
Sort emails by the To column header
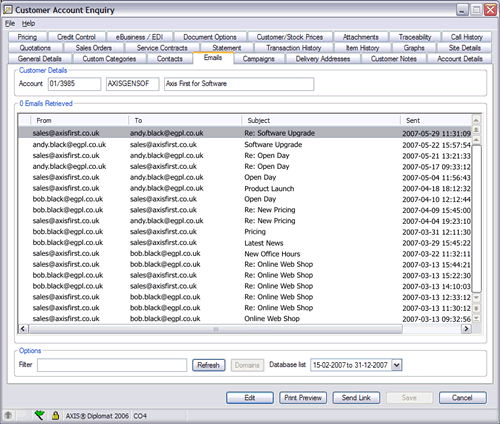pos(185,120)
